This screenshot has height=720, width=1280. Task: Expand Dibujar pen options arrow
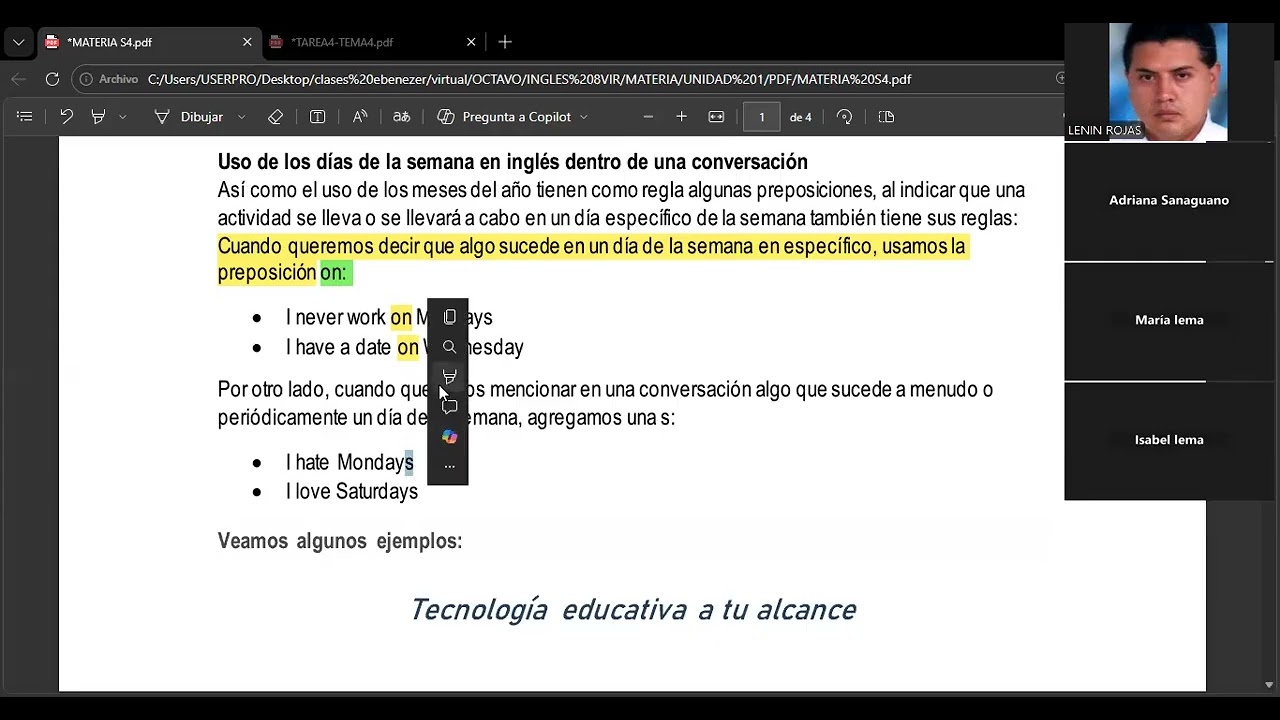[x=241, y=117]
